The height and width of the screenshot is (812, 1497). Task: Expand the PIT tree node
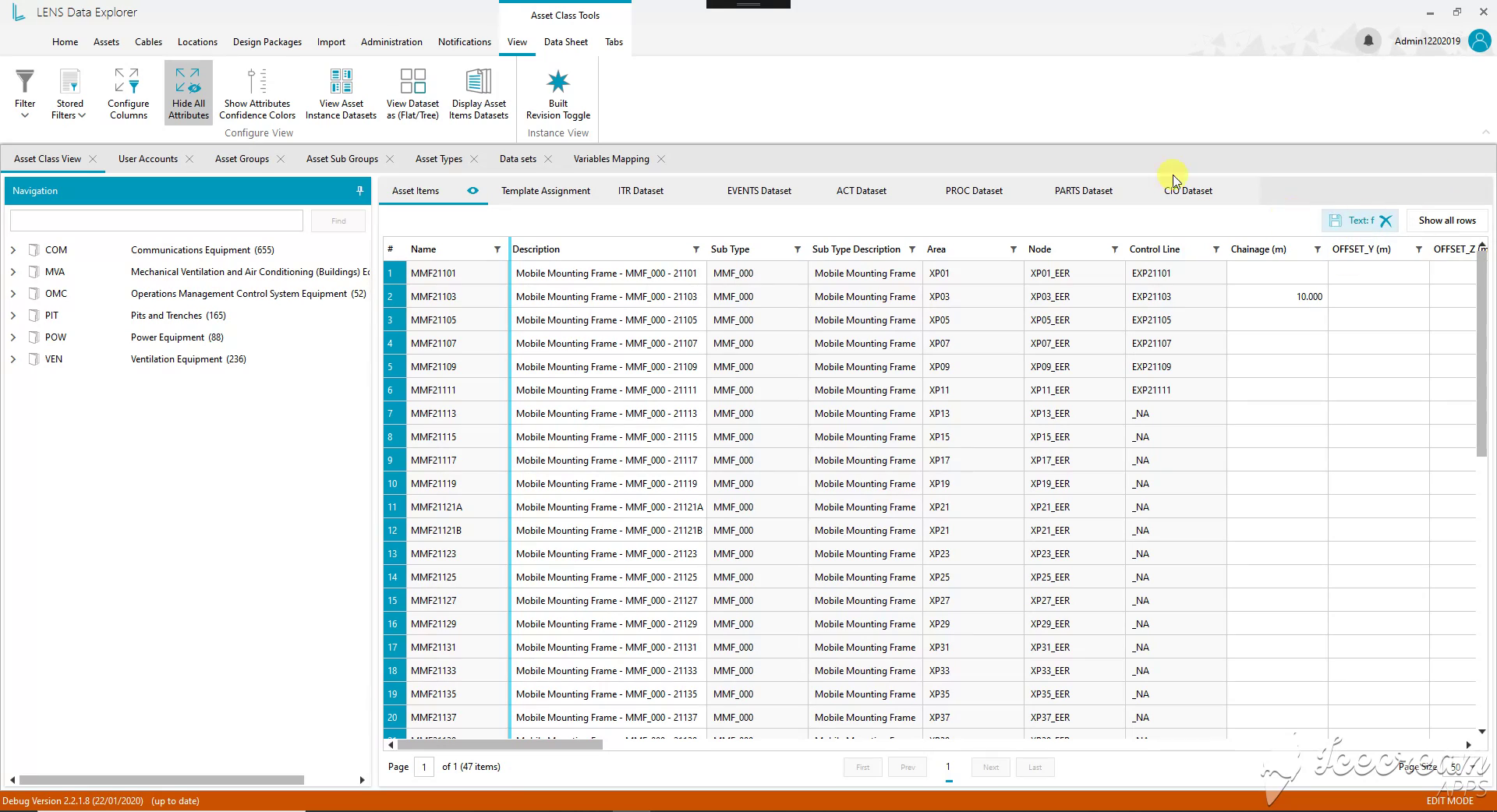click(x=13, y=316)
